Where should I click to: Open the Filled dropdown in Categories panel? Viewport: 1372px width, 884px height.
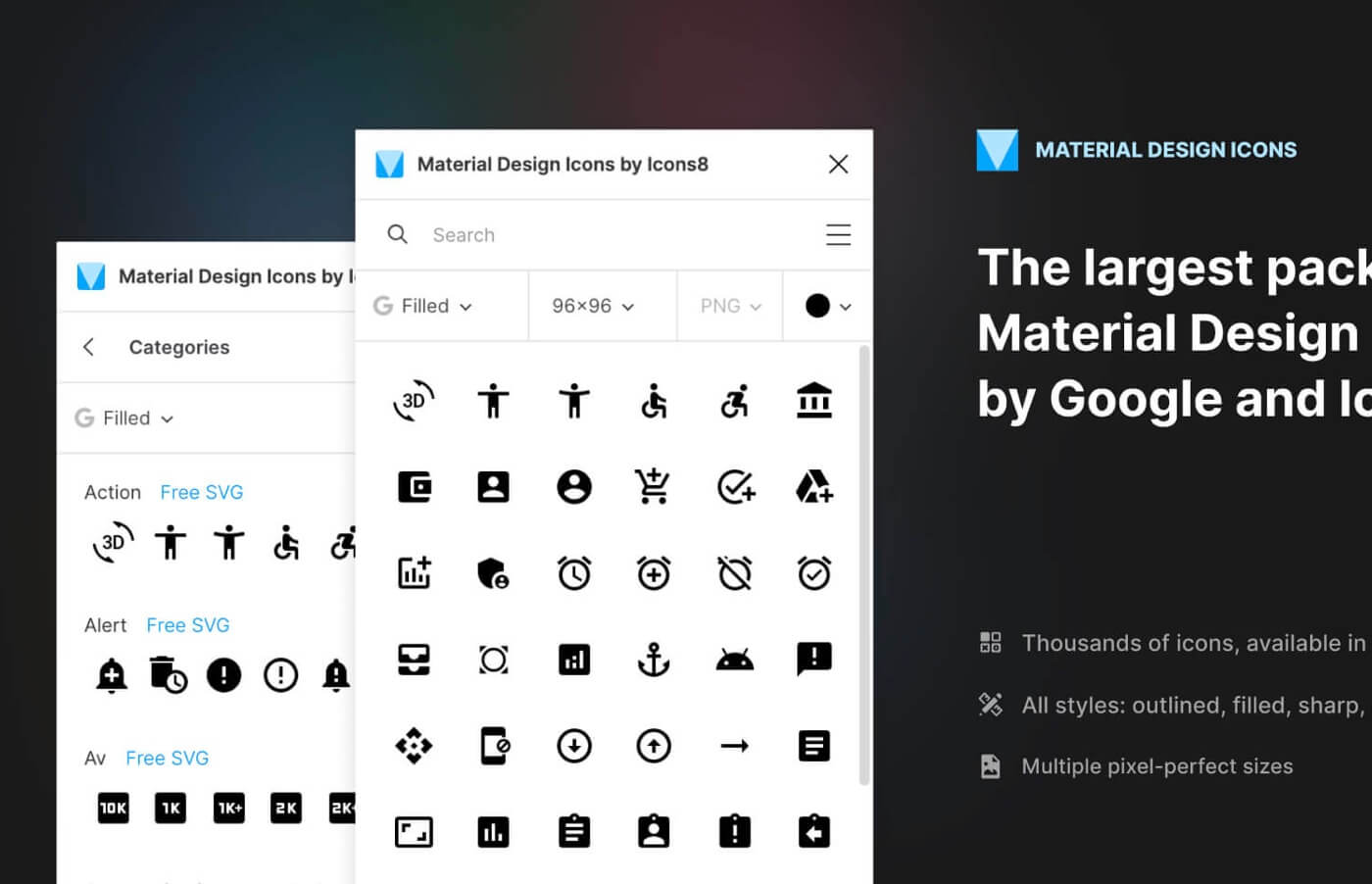pos(124,418)
